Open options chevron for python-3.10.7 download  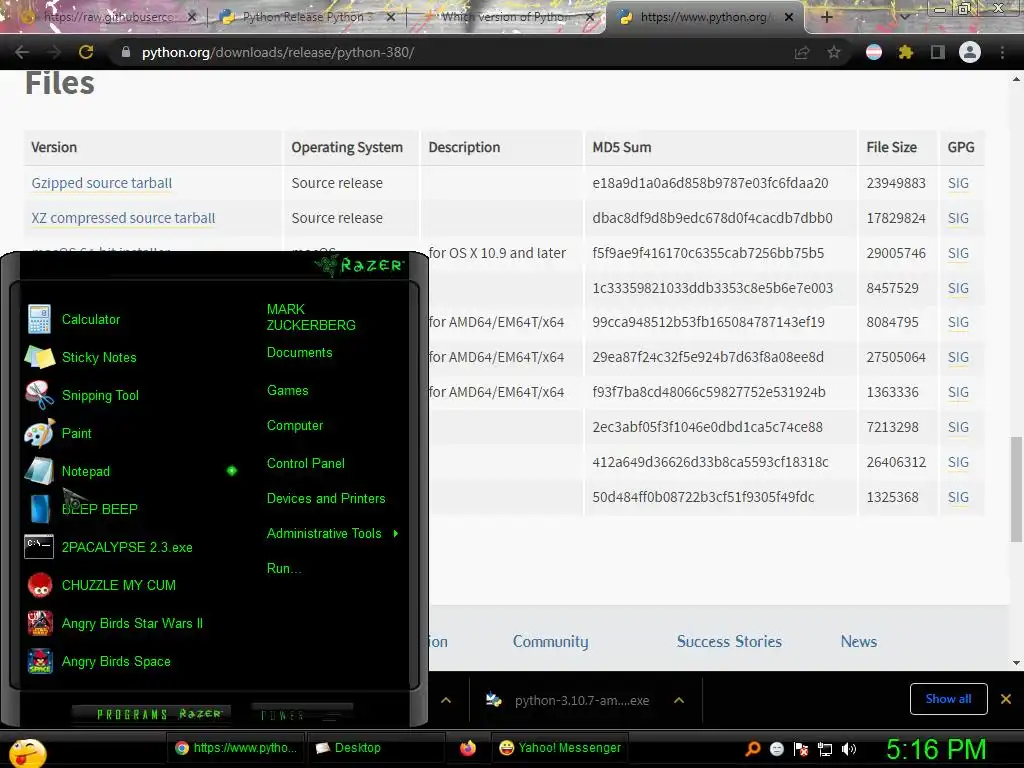point(679,700)
